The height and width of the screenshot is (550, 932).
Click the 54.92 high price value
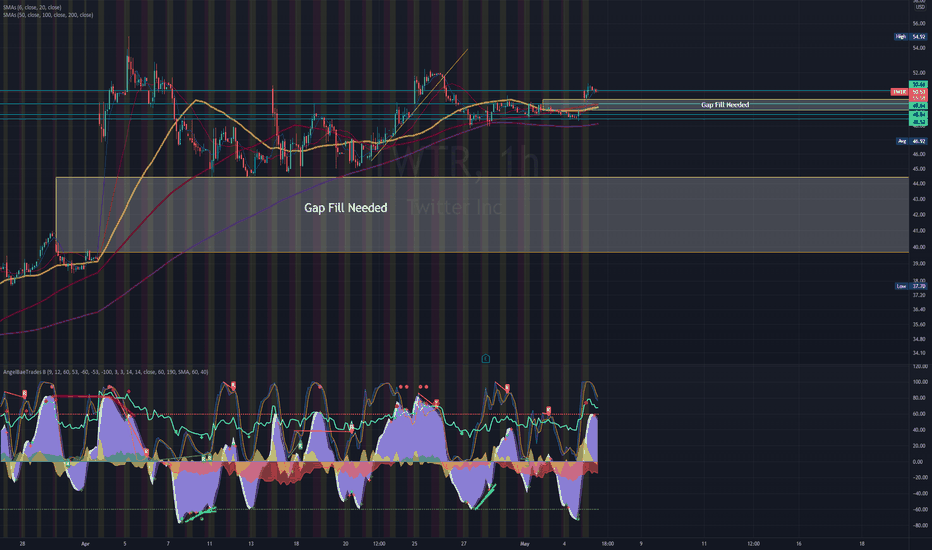tap(919, 37)
